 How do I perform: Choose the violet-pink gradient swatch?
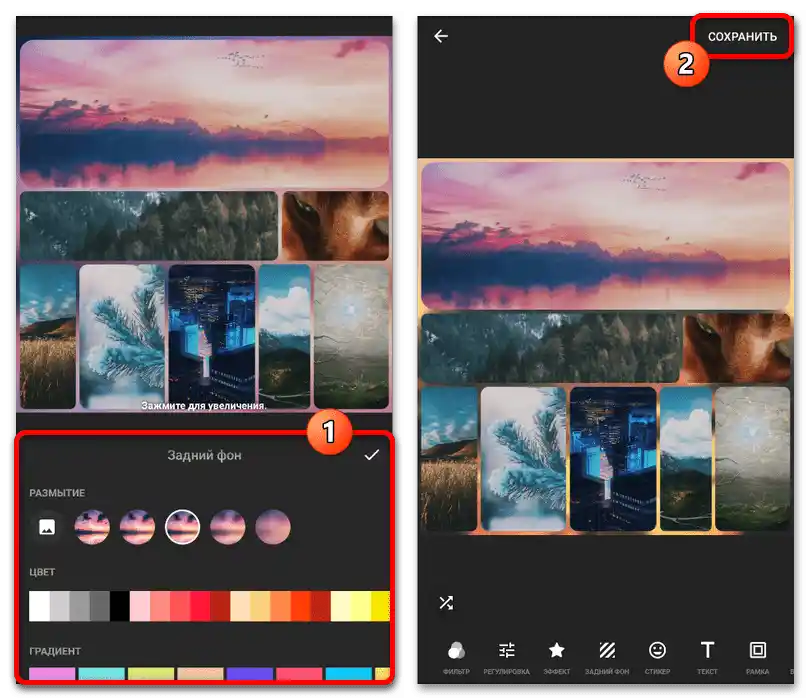(52, 674)
